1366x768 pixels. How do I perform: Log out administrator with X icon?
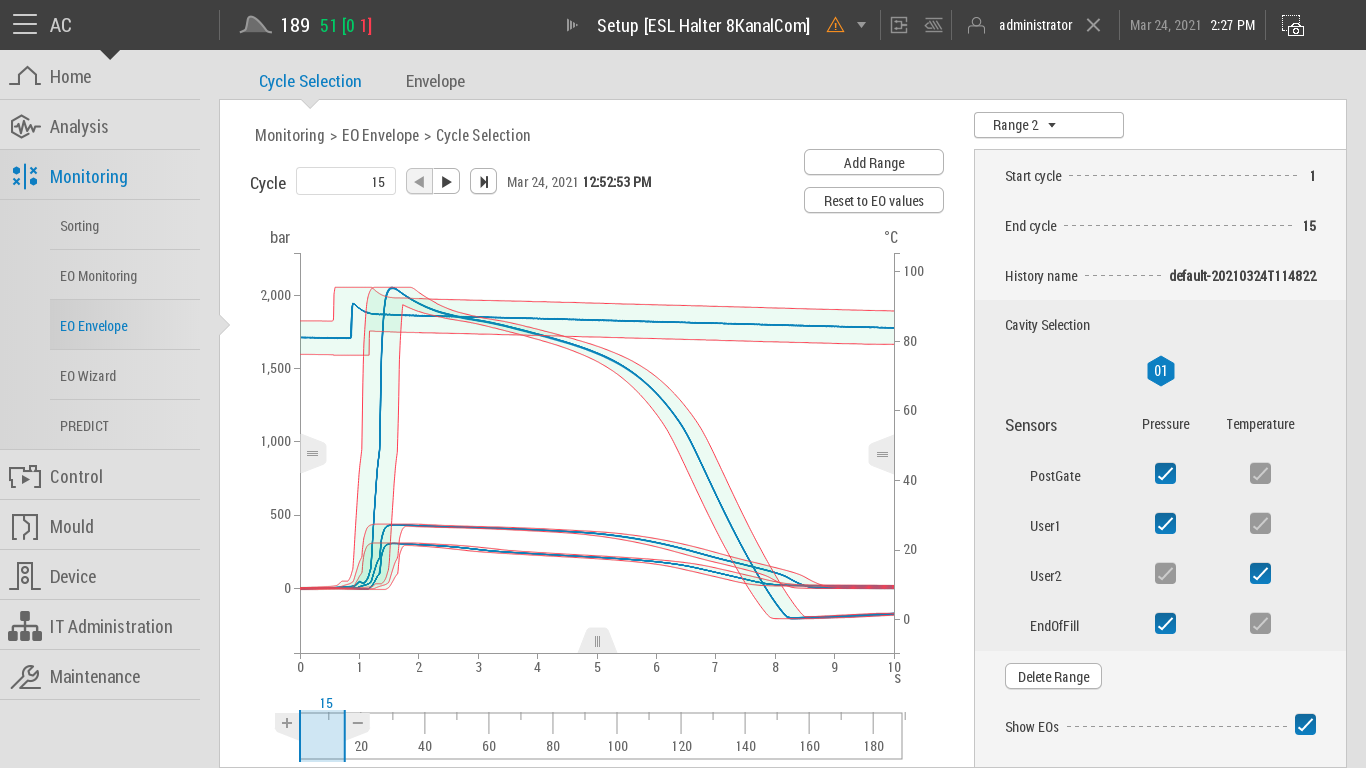tap(1094, 25)
